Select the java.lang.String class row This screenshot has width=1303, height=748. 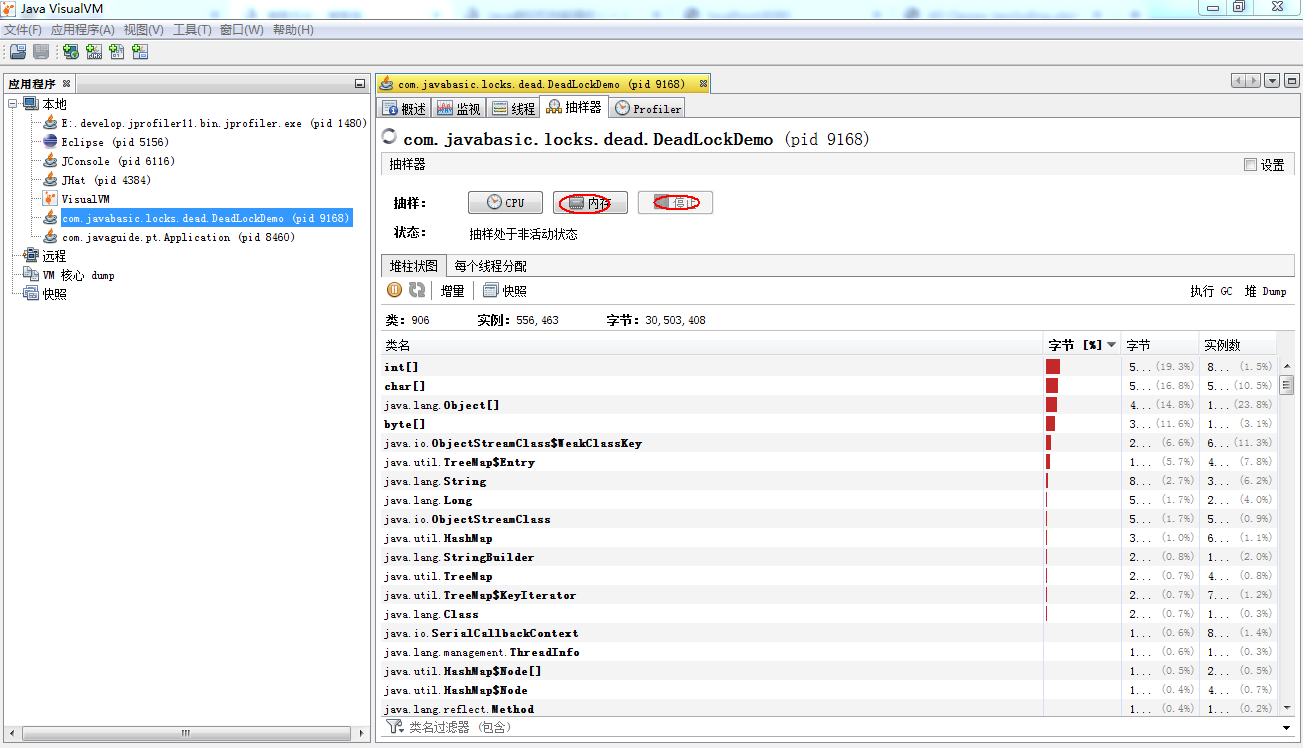pyautogui.click(x=829, y=481)
